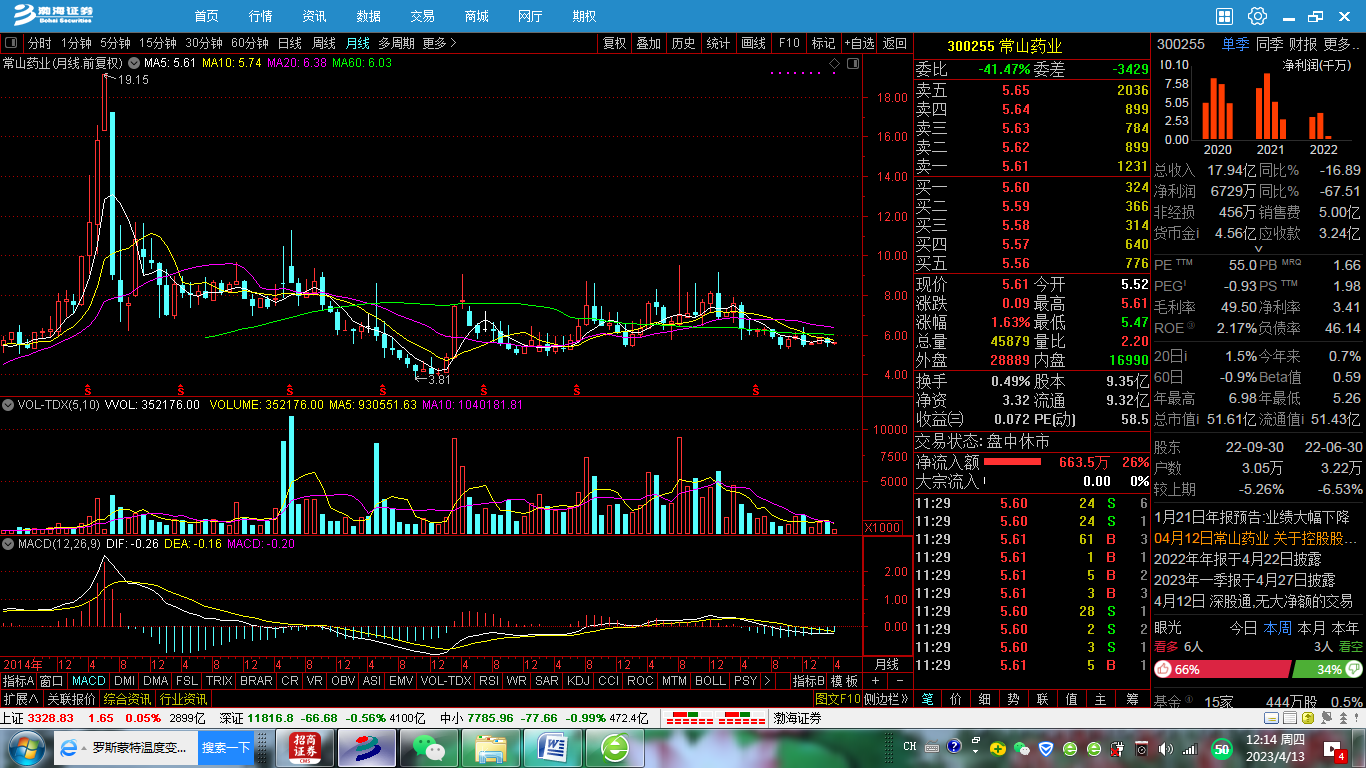
Task: Switch to Bohai Securities taskbar app
Action: 367,748
